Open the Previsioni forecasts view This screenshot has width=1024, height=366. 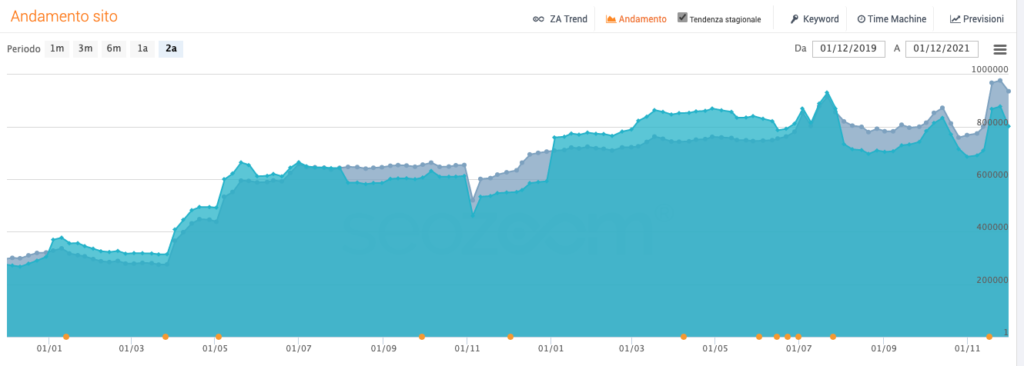coord(977,19)
